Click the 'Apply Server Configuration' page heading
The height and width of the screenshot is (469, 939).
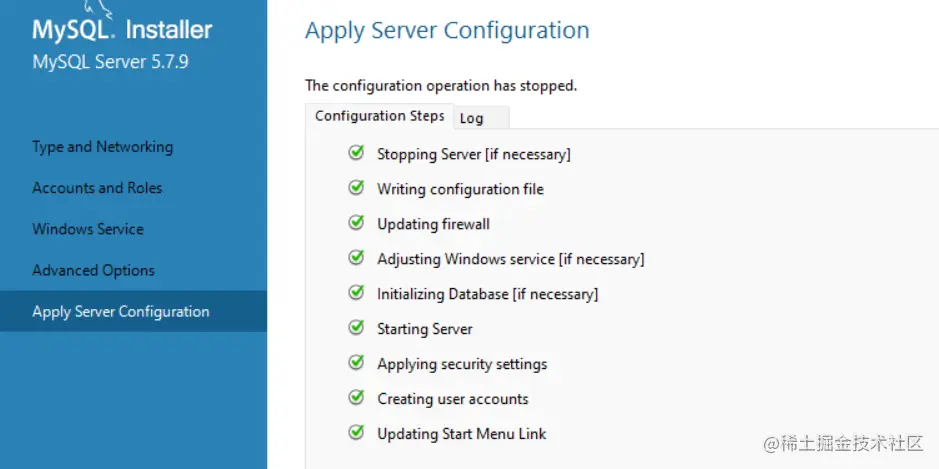[x=447, y=31]
